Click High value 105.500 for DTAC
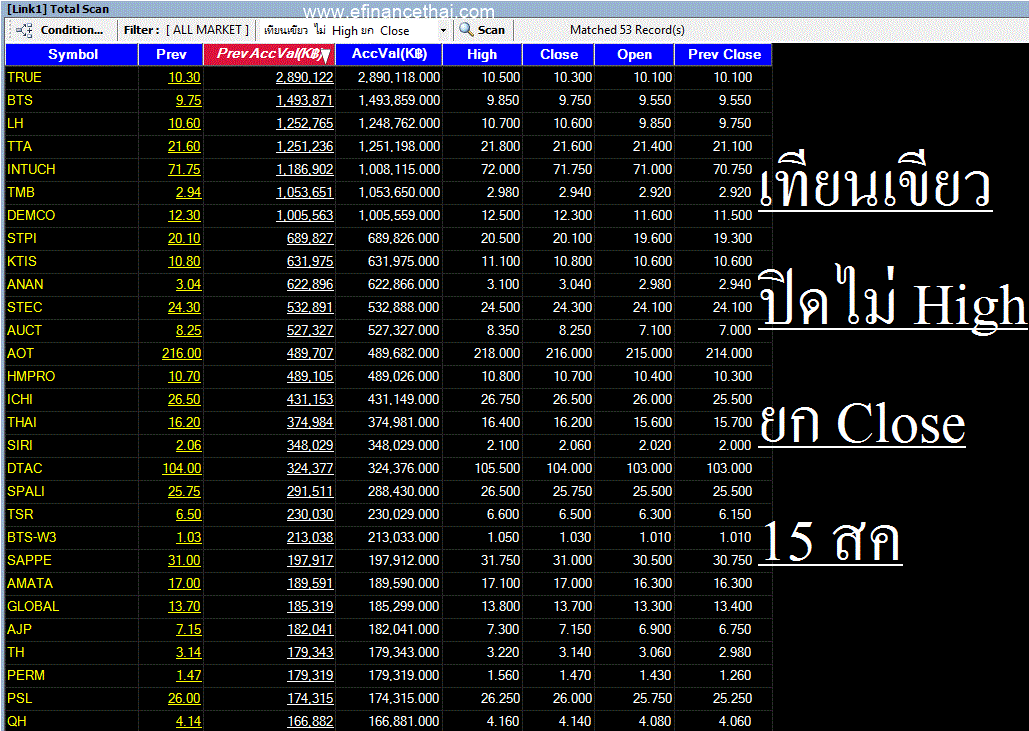Viewport: 1029px width, 731px height. tap(497, 468)
